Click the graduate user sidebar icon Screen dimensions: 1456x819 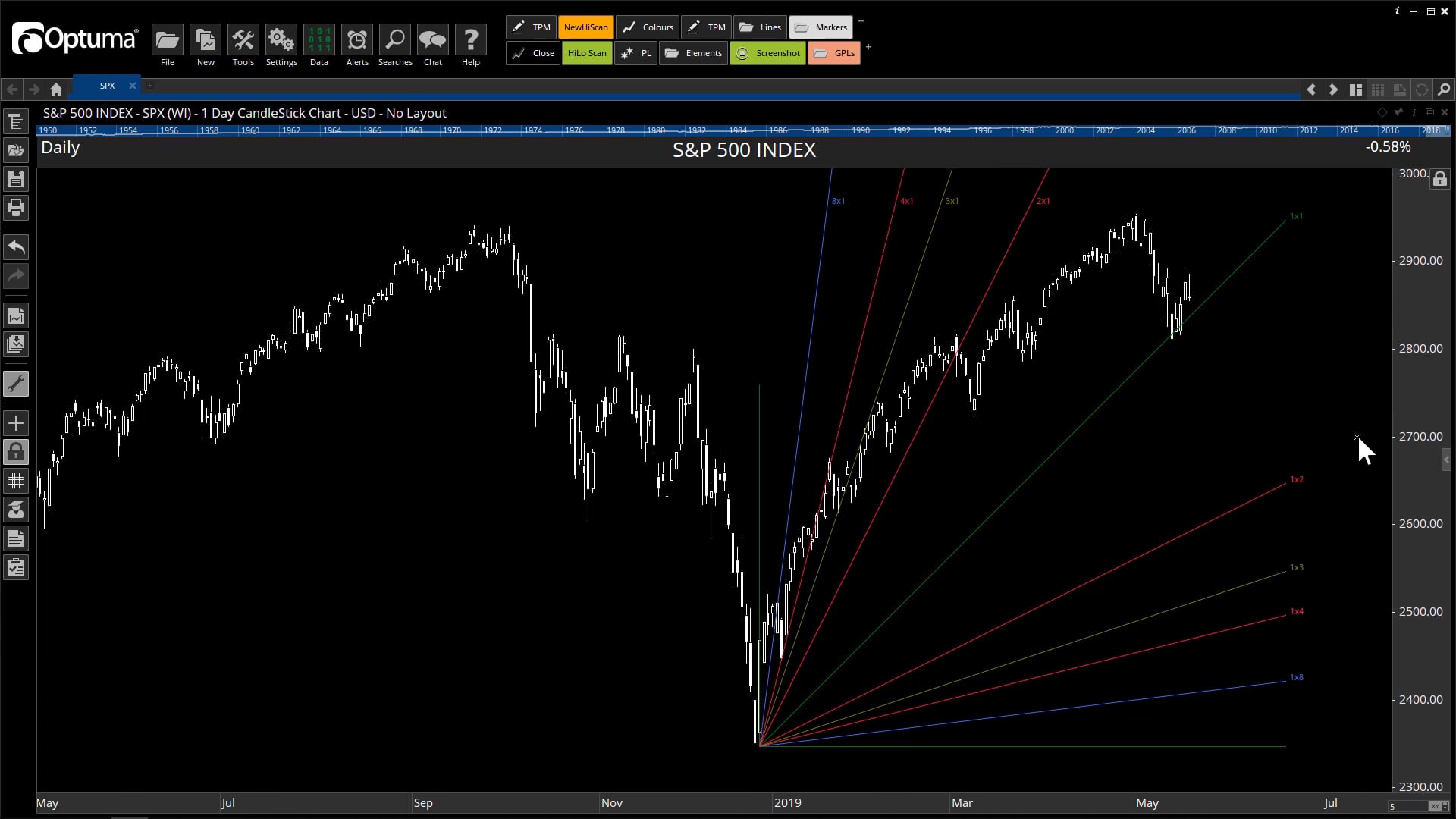pyautogui.click(x=16, y=510)
